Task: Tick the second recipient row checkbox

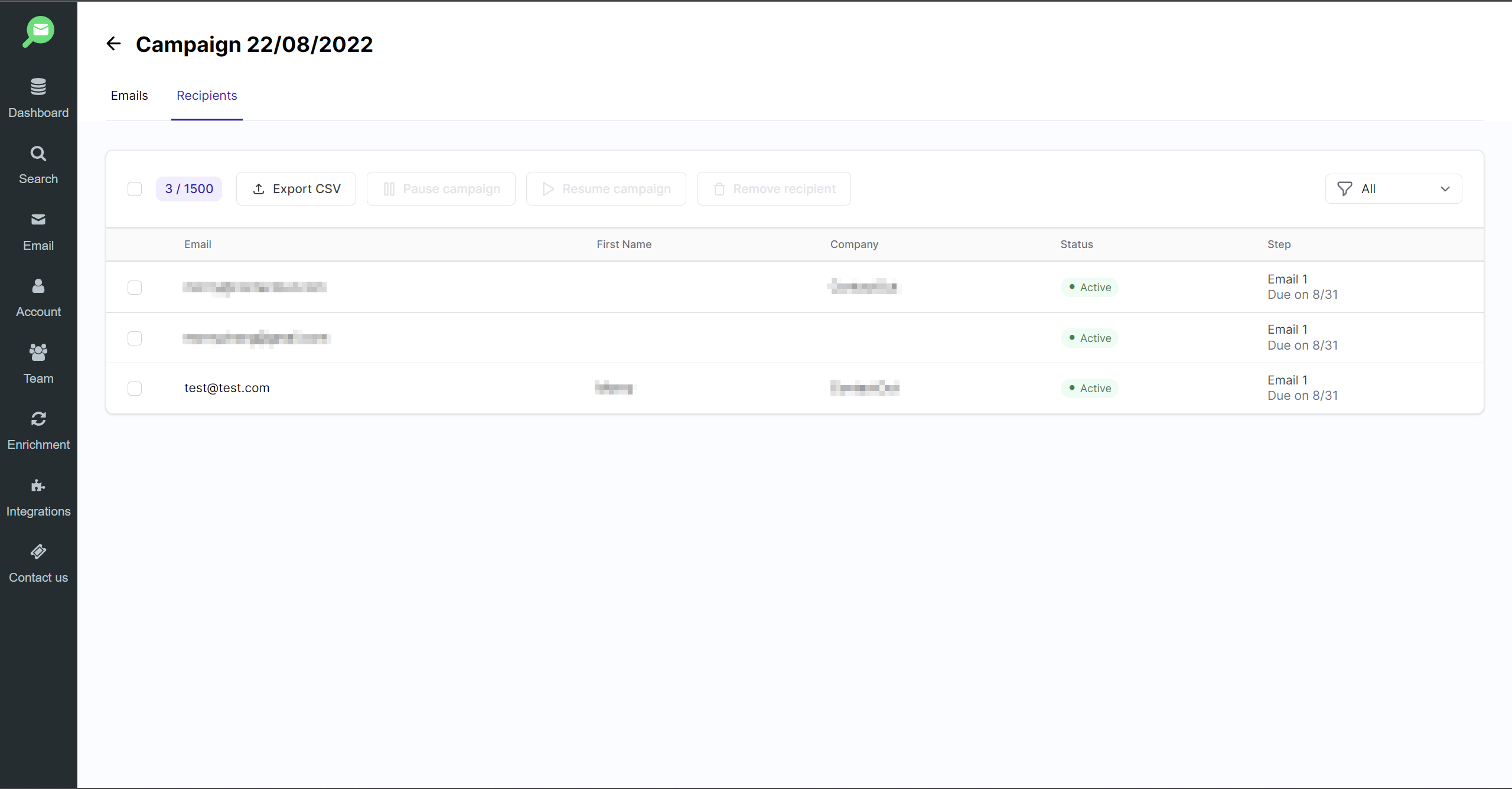Action: (x=135, y=338)
